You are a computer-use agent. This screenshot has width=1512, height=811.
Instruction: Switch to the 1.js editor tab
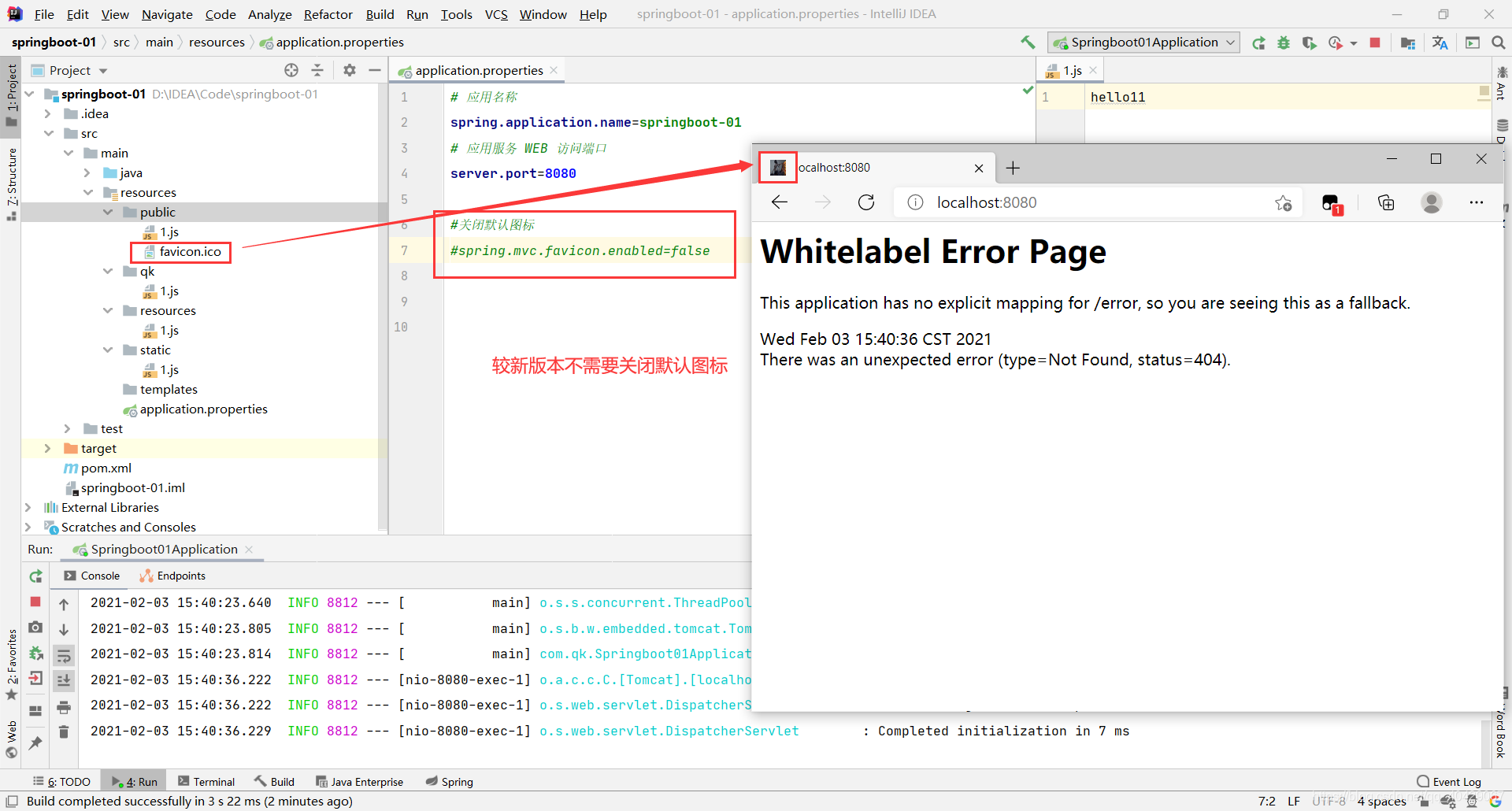(x=1072, y=70)
